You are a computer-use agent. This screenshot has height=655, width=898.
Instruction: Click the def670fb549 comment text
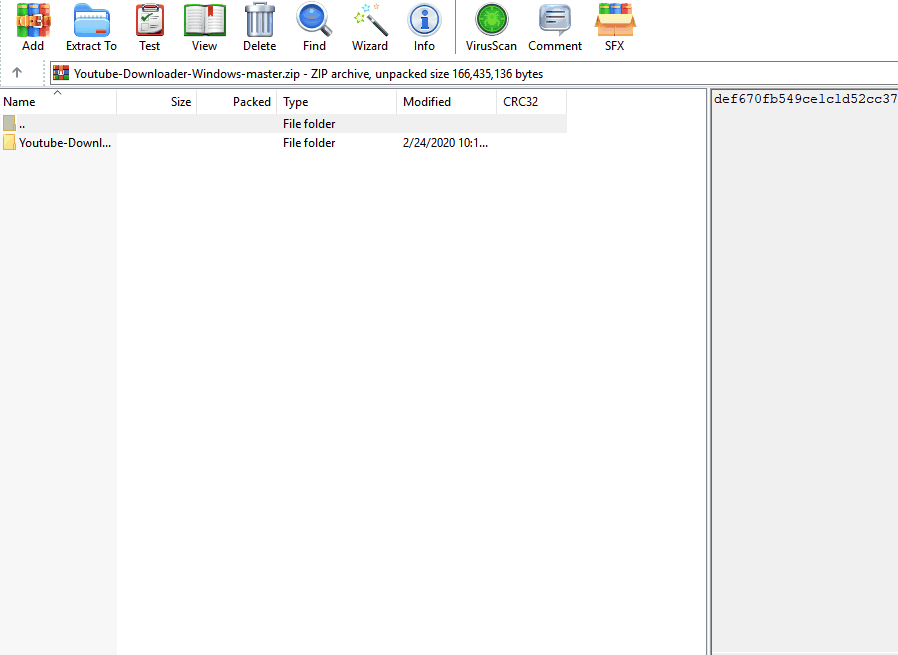coord(805,99)
